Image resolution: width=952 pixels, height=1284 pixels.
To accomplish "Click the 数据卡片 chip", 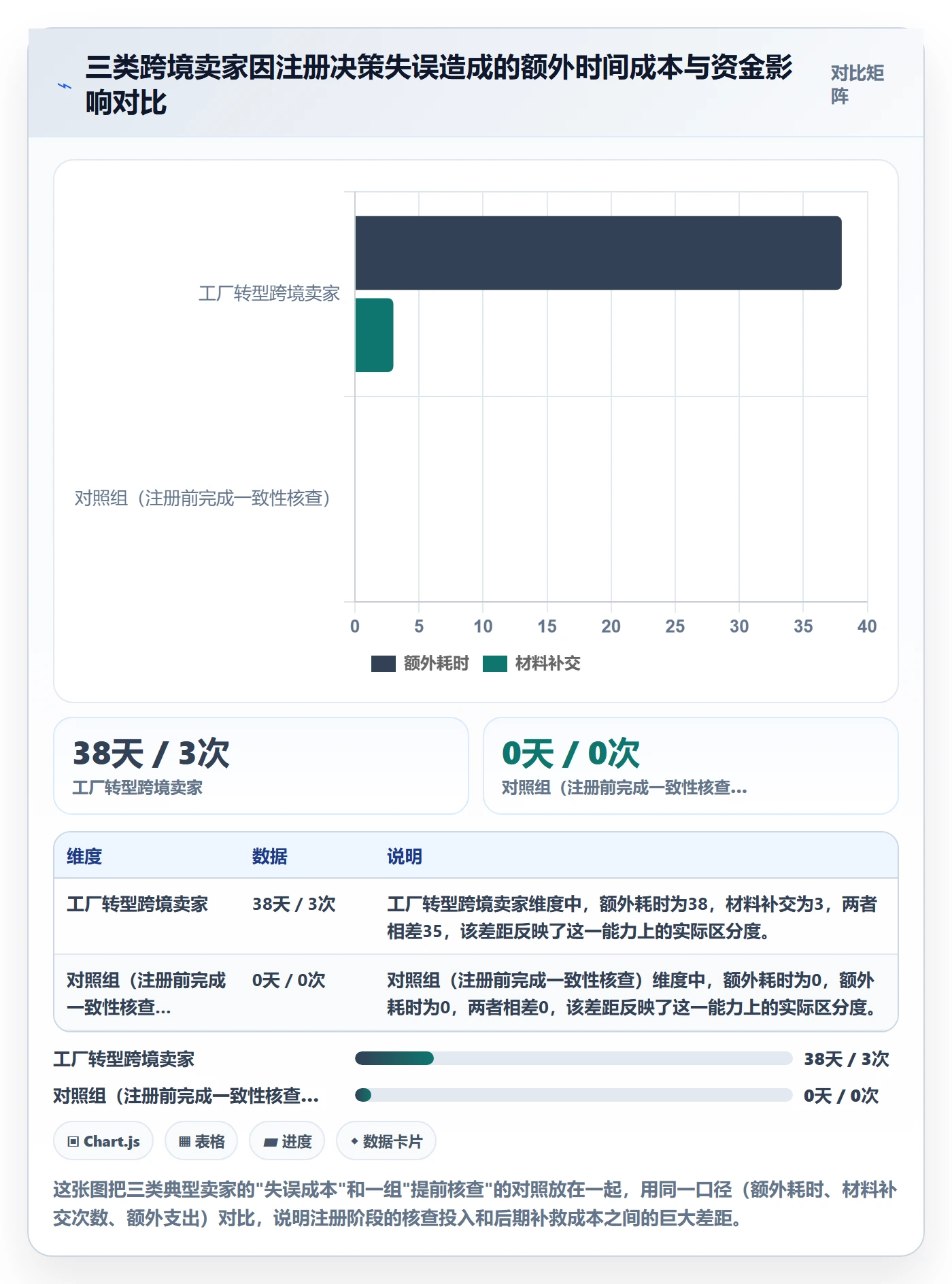I will pyautogui.click(x=386, y=1141).
